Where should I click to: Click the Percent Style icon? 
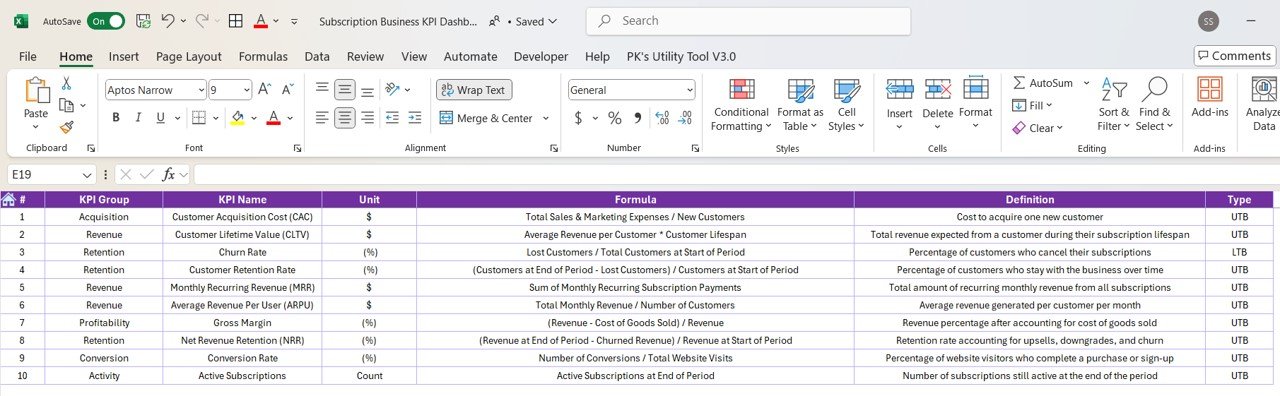coord(614,118)
